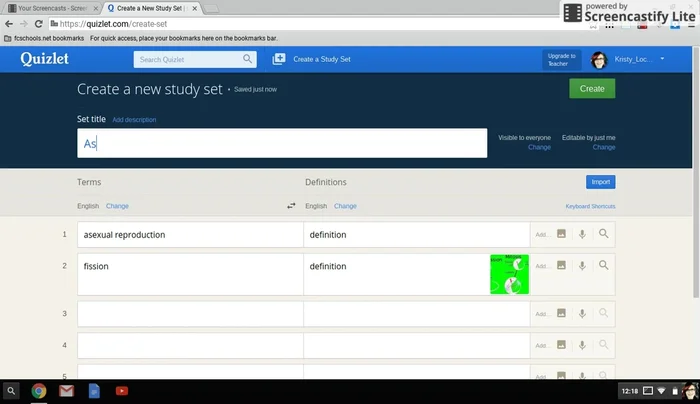Click the swap terms and definitions icon

[x=291, y=206]
